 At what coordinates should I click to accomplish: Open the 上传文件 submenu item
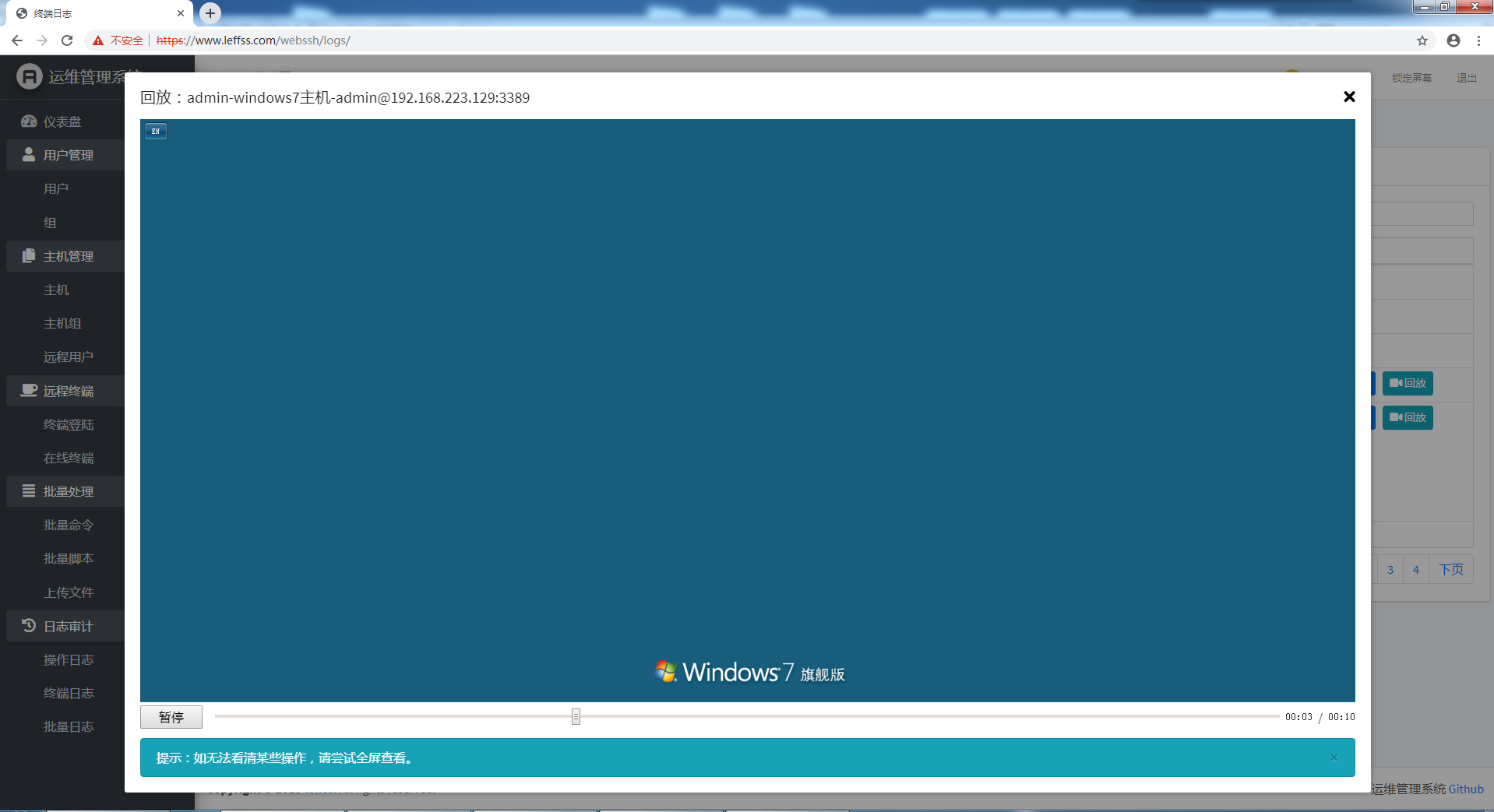[69, 592]
